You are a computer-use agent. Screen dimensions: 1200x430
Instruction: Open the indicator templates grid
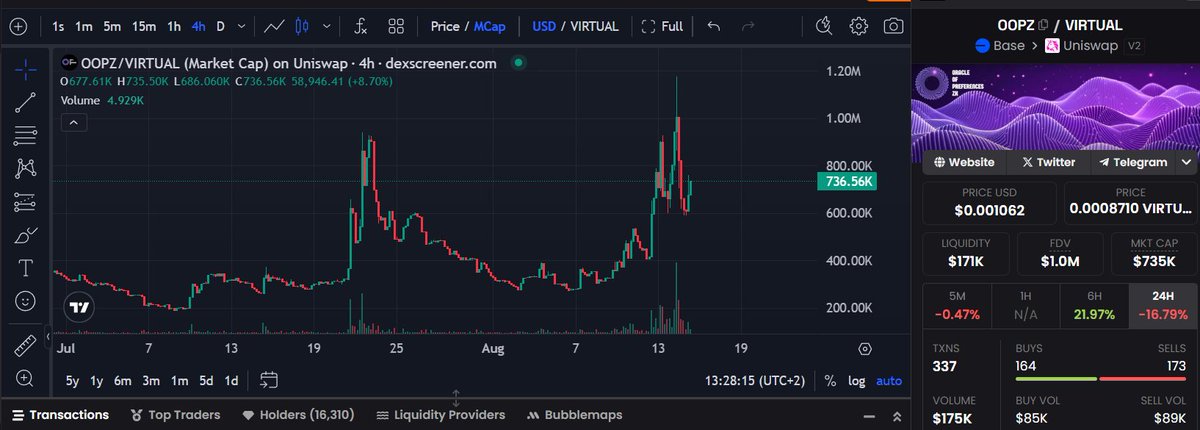[x=396, y=26]
